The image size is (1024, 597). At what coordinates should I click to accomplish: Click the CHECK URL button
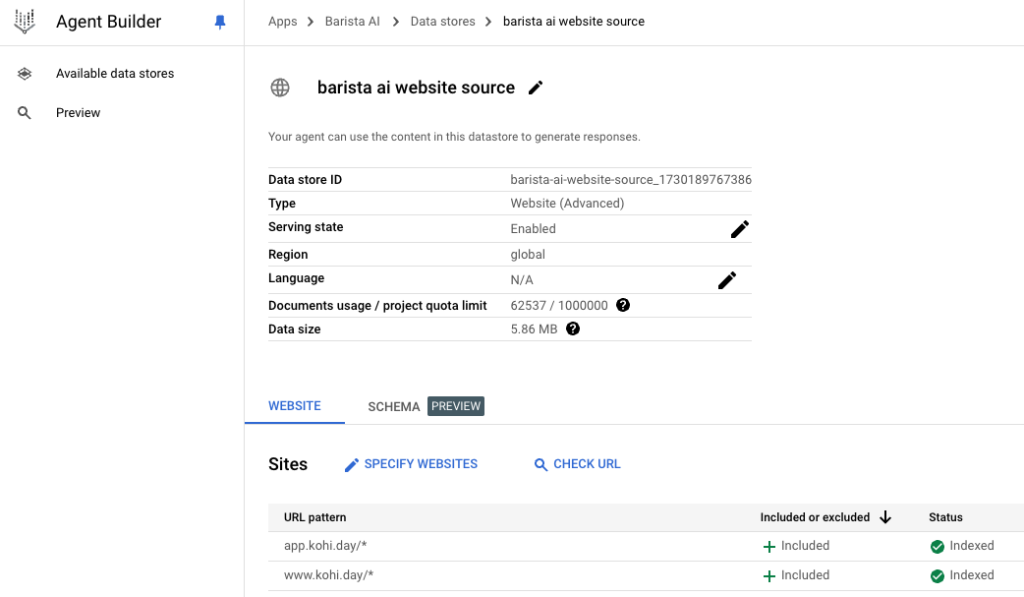(577, 464)
